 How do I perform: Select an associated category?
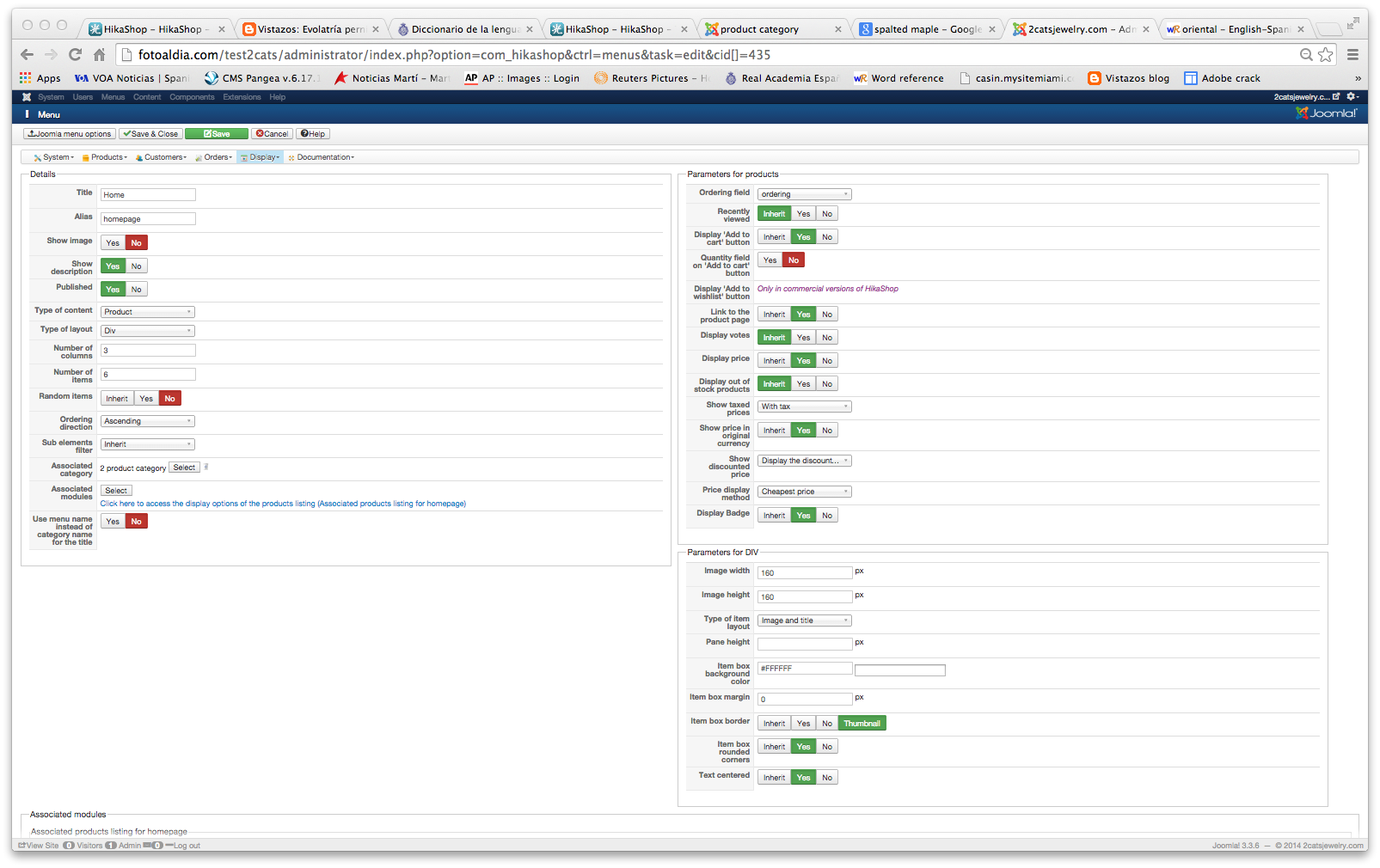point(184,468)
